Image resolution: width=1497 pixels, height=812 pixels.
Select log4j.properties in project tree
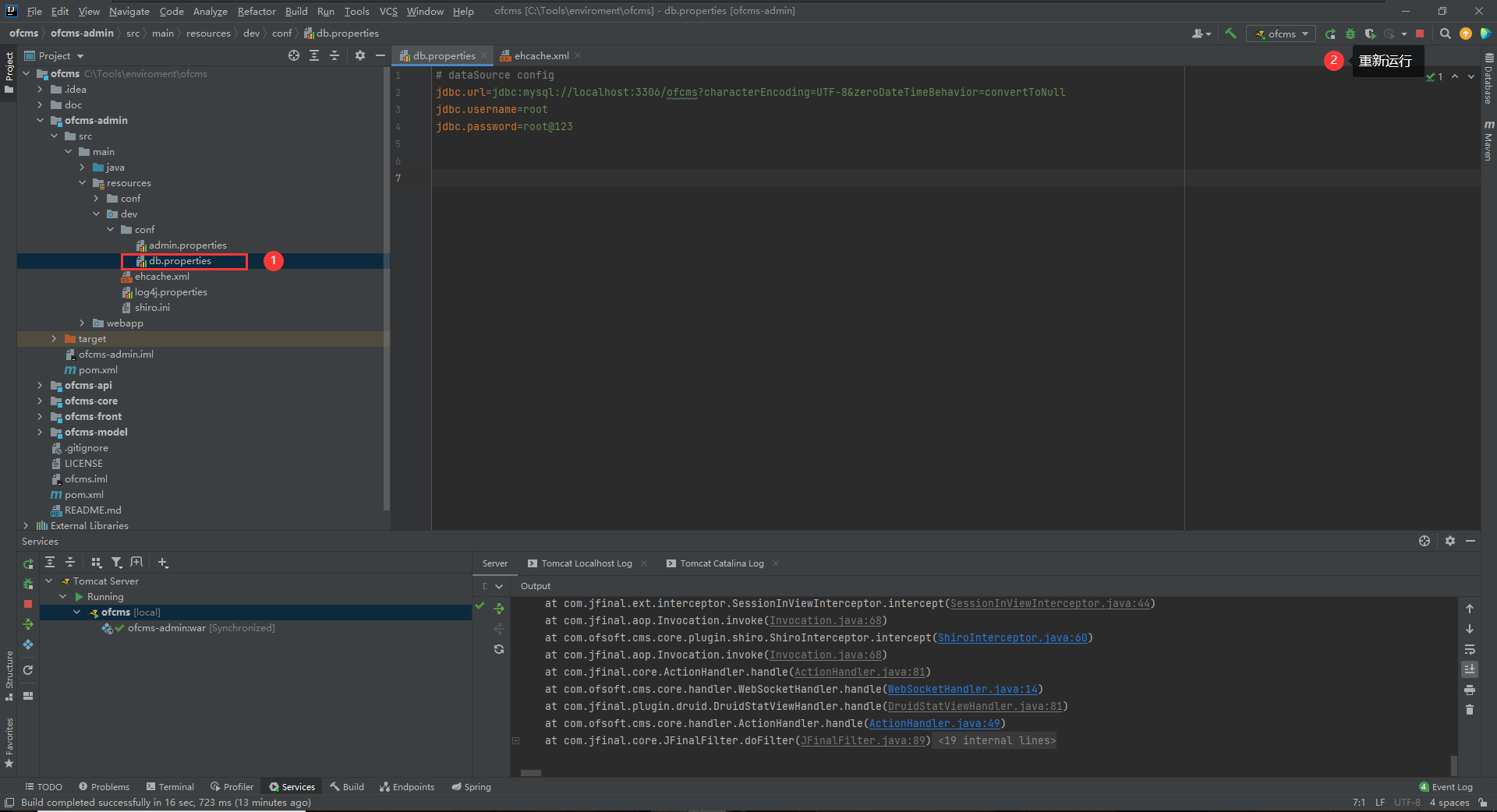tap(171, 291)
